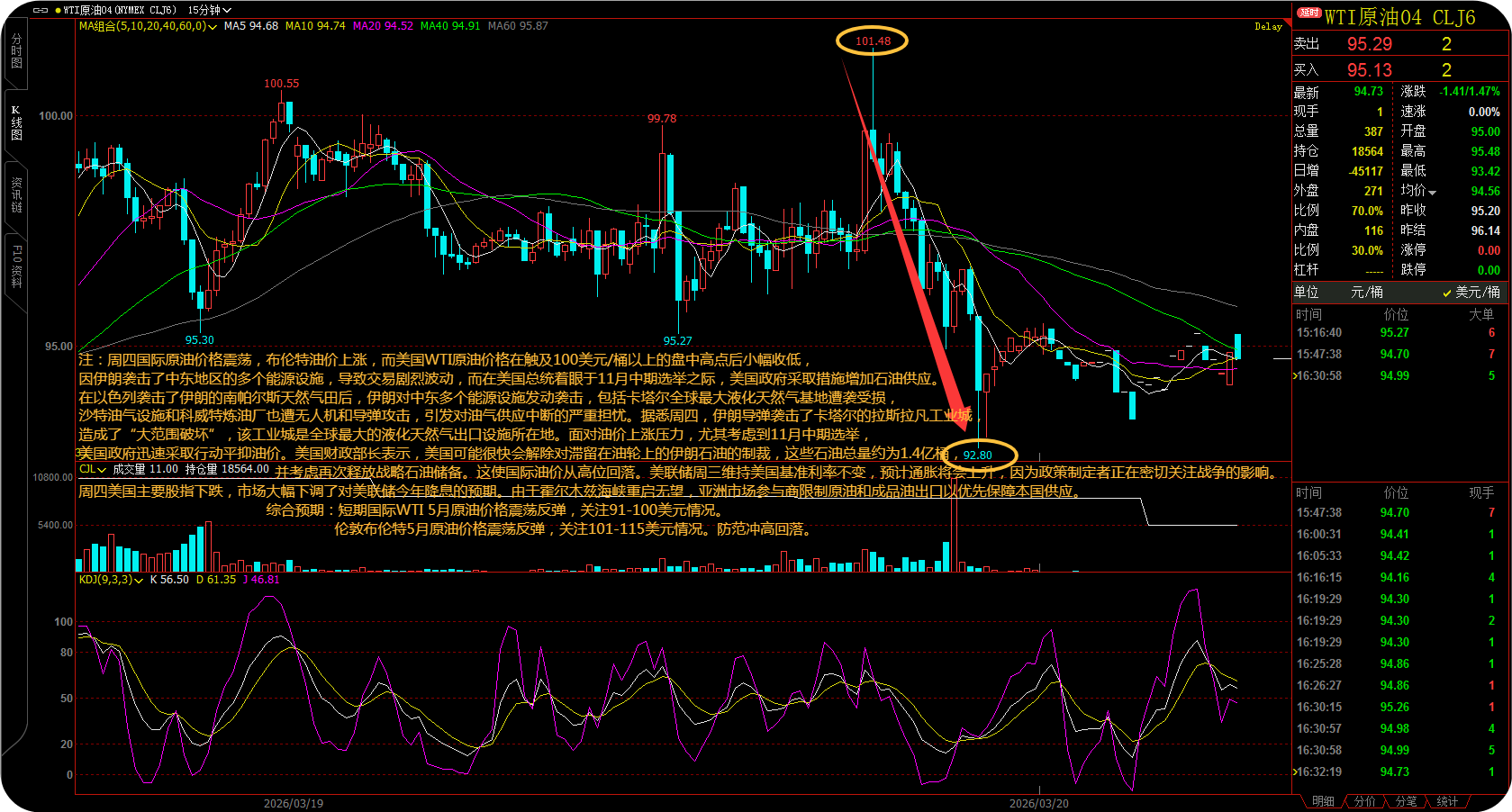Image resolution: width=1512 pixels, height=812 pixels.
Task: Open the 均价 dropdown arrow
Action: pos(1432,192)
